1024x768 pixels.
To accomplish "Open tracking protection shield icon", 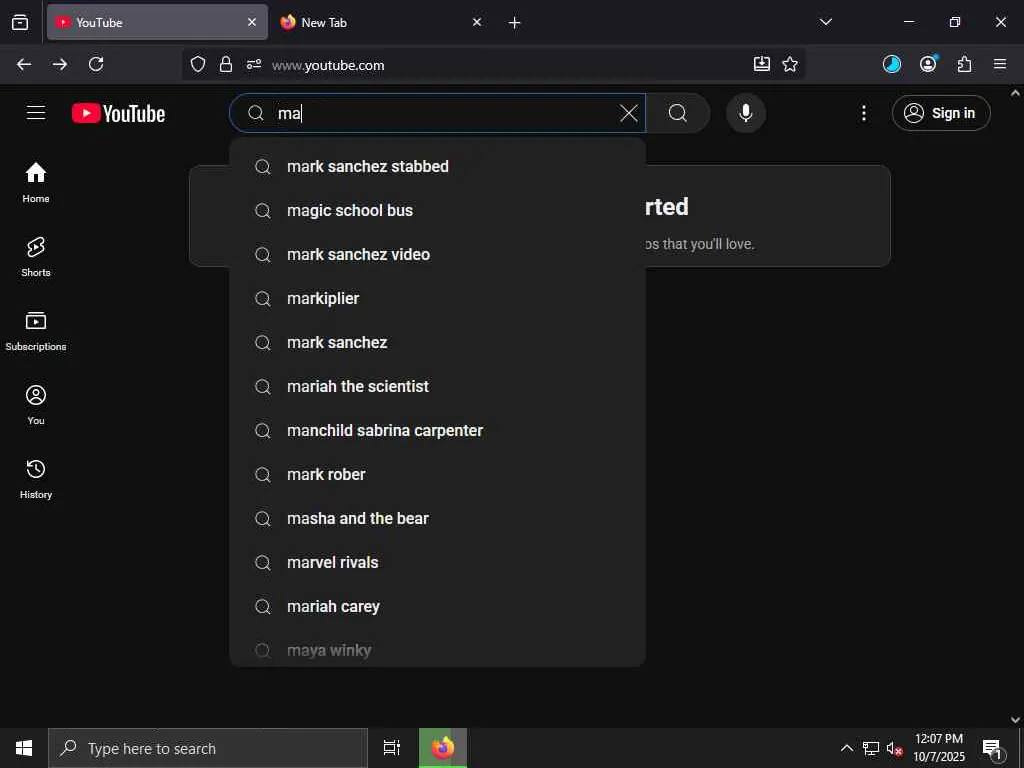I will (198, 64).
